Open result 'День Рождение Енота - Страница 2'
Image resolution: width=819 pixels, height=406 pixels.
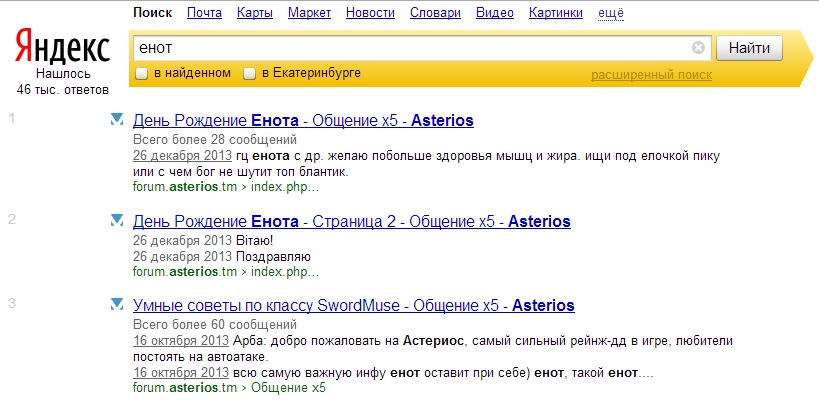pos(352,221)
